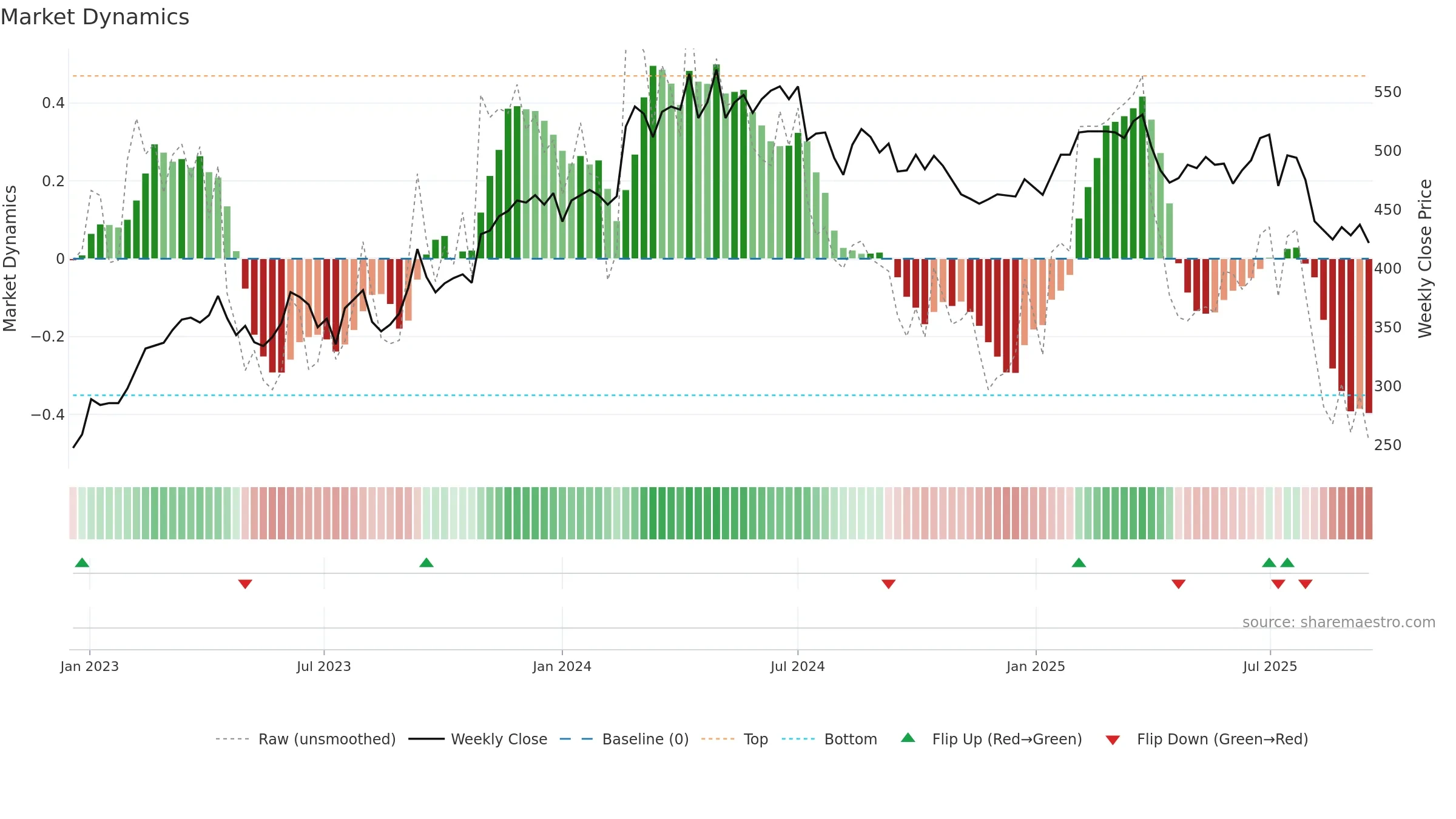This screenshot has height=819, width=1456.
Task: Toggle the Flip Down (Green→Red) legend entry
Action: [x=1207, y=739]
